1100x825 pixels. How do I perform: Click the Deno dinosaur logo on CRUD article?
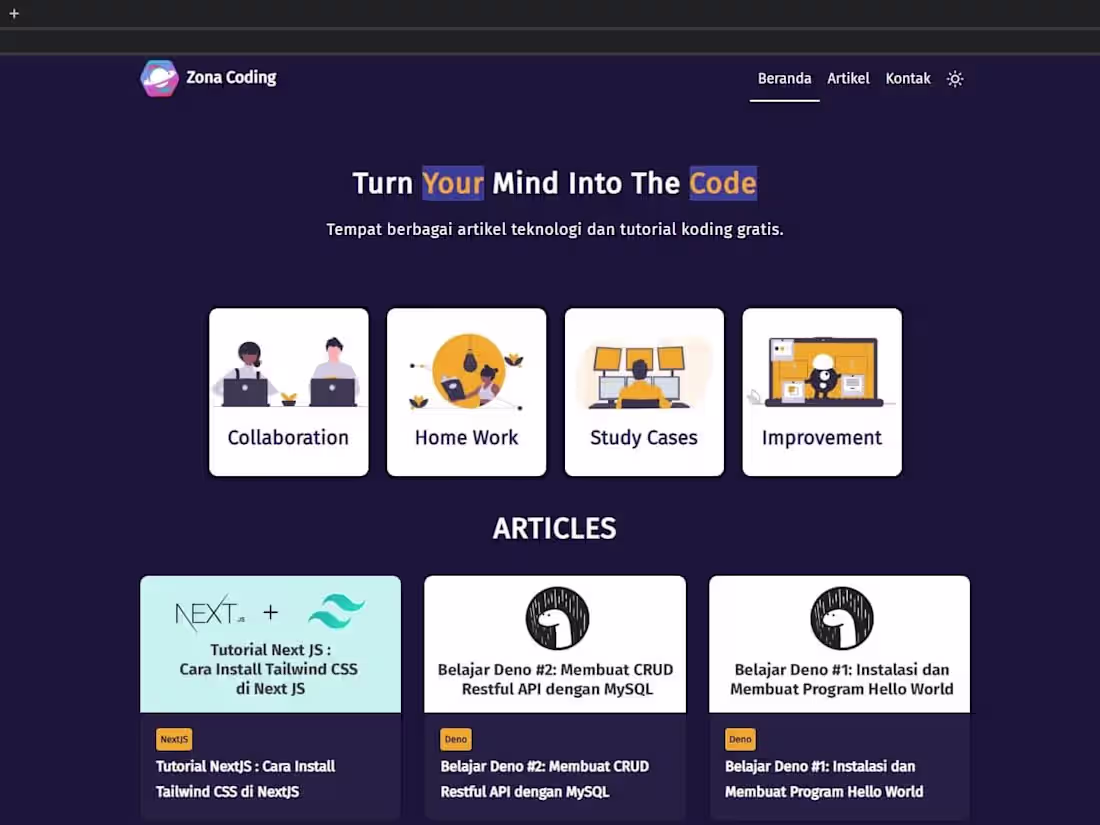555,618
